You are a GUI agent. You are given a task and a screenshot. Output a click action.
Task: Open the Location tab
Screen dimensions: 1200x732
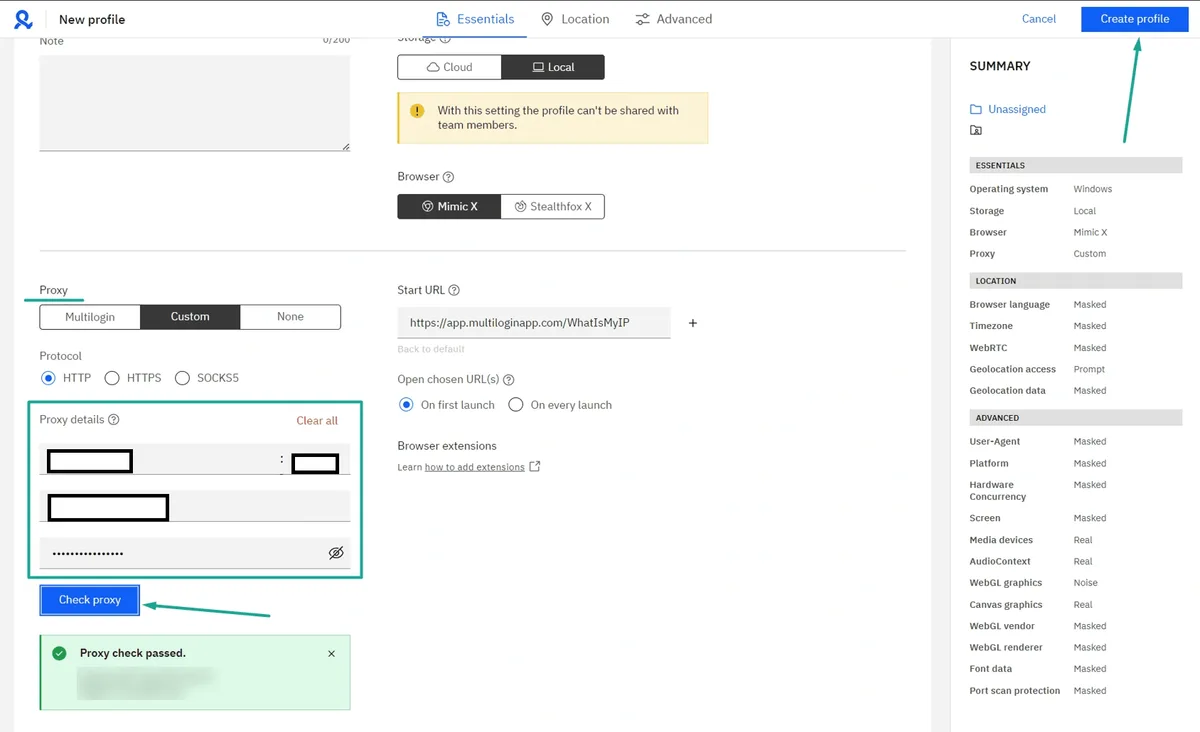pos(575,19)
